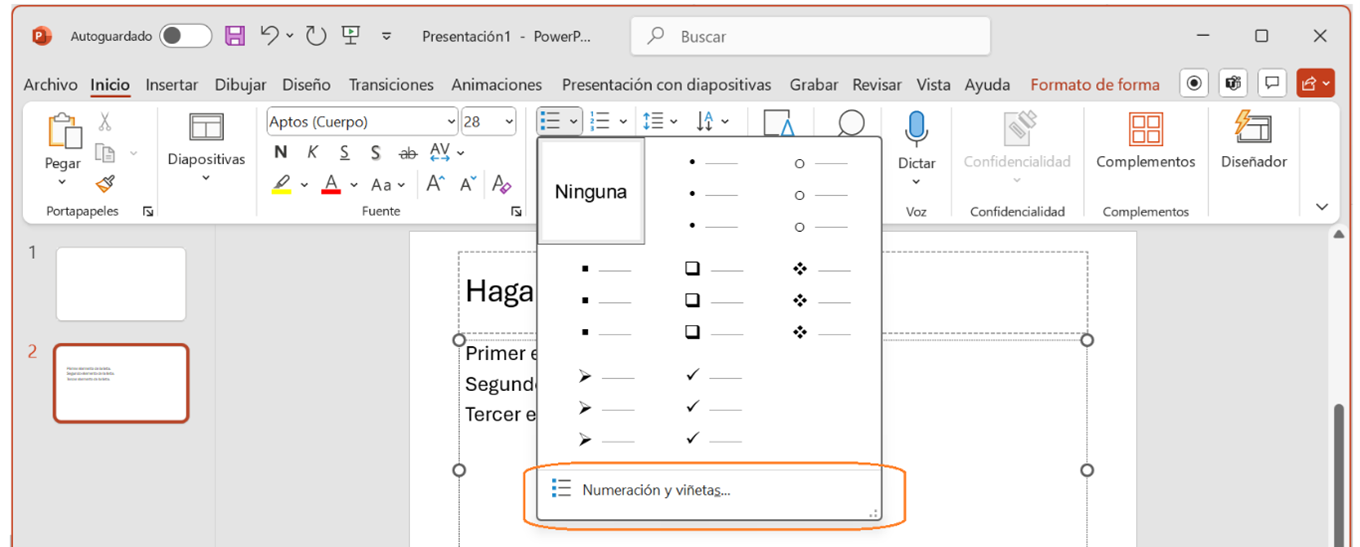The image size is (1360, 547).
Task: Click the red font color button
Action: point(331,185)
